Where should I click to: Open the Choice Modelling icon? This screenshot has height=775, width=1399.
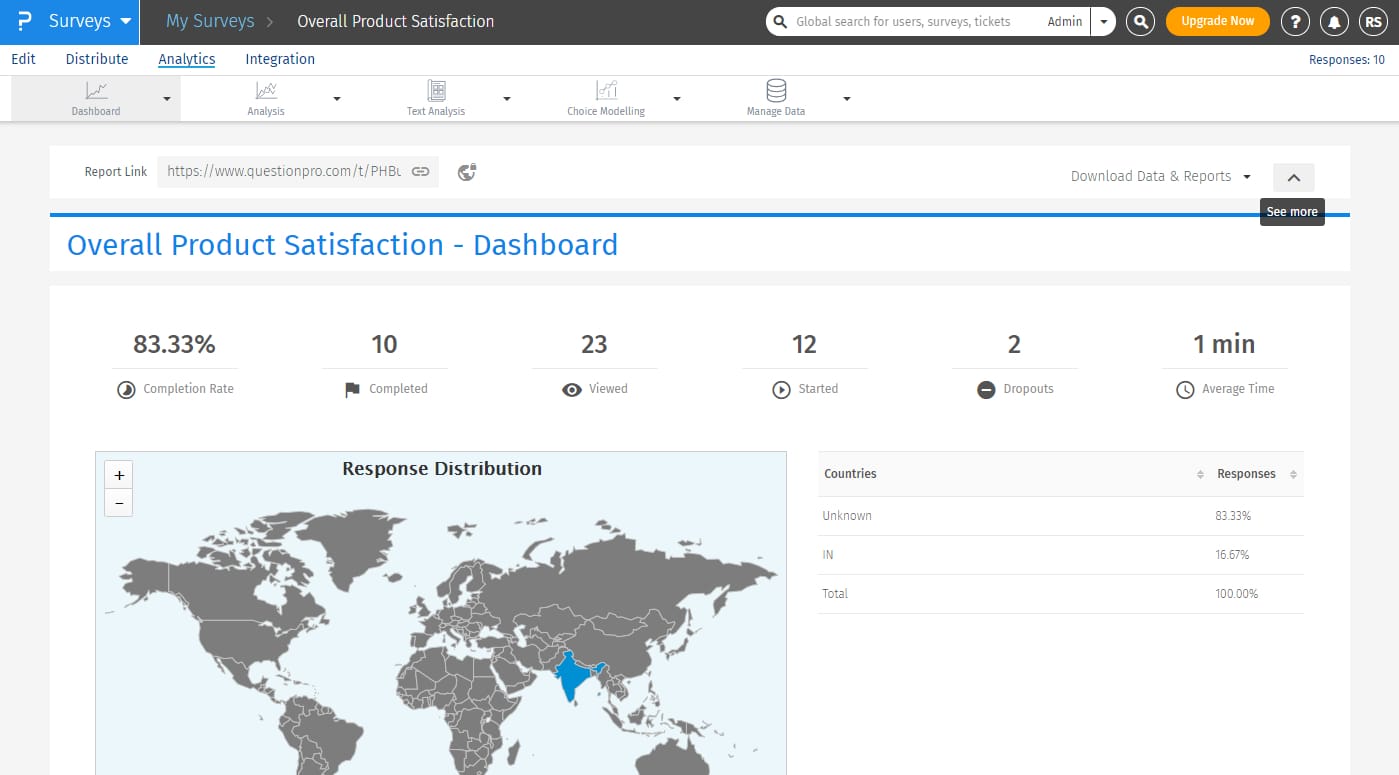pyautogui.click(x=606, y=91)
